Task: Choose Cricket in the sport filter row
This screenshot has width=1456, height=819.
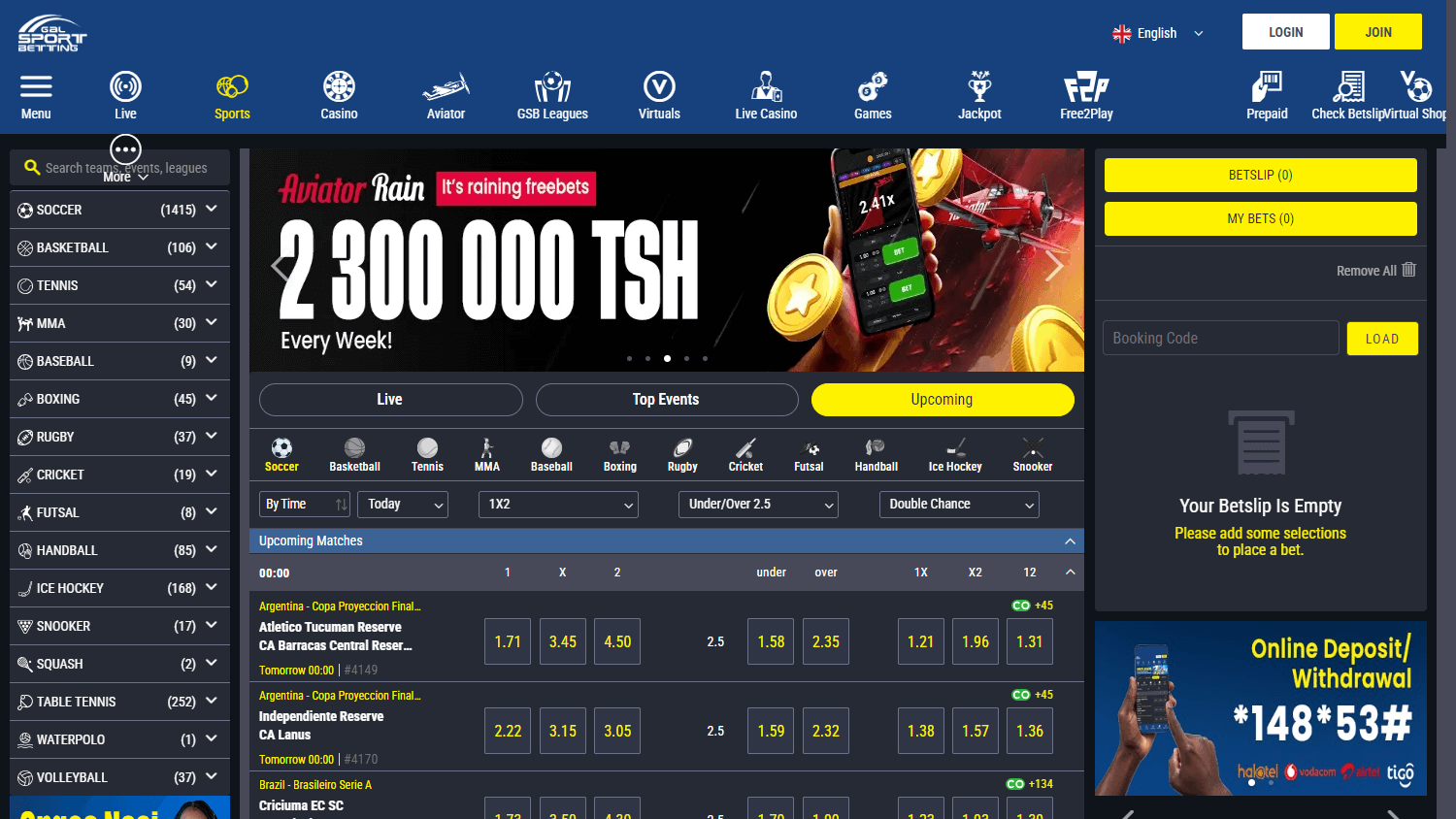Action: click(x=745, y=454)
